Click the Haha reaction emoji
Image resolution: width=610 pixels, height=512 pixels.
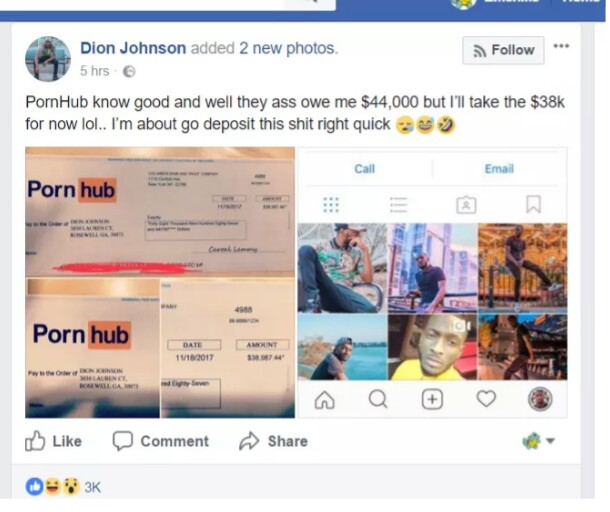pyautogui.click(x=53, y=487)
